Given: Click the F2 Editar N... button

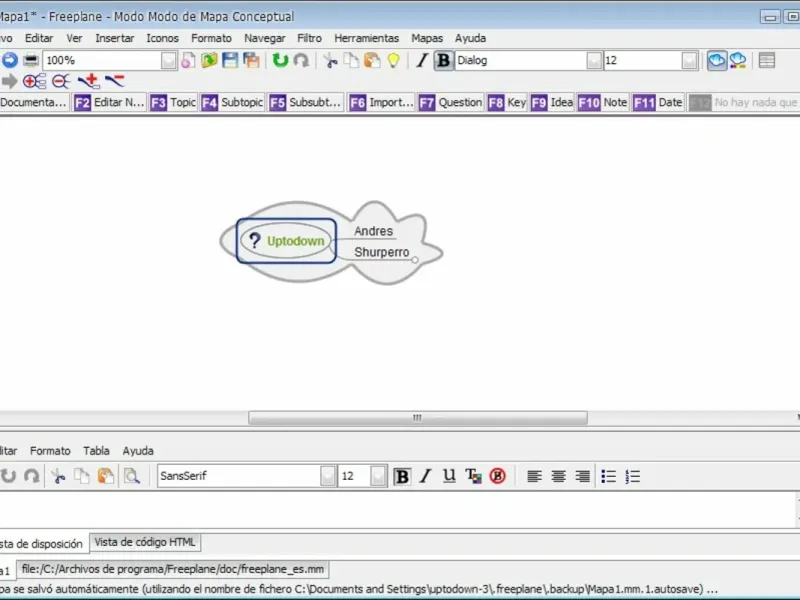Looking at the screenshot, I should click(109, 103).
